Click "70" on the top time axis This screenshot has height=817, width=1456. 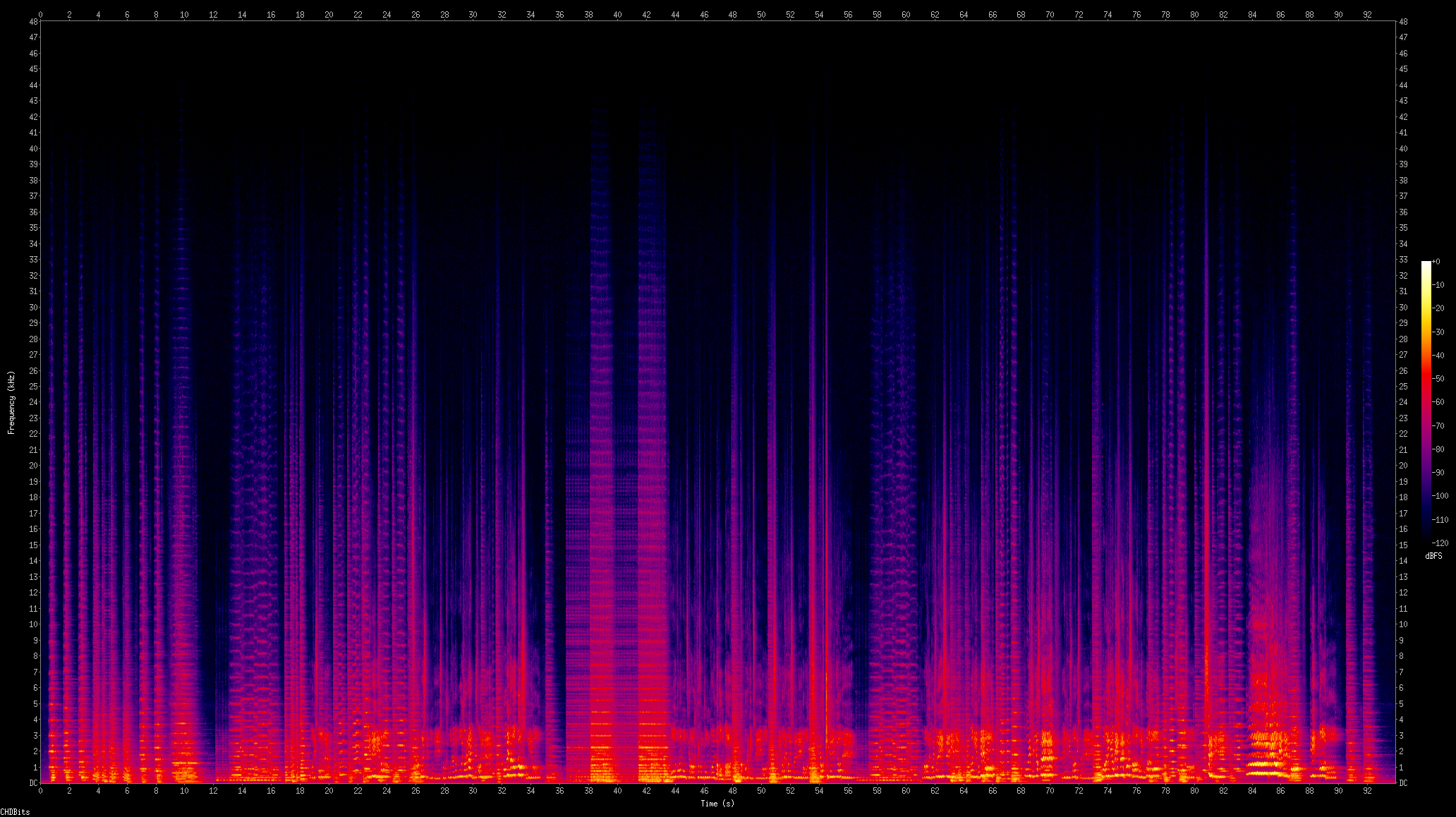click(x=1050, y=14)
